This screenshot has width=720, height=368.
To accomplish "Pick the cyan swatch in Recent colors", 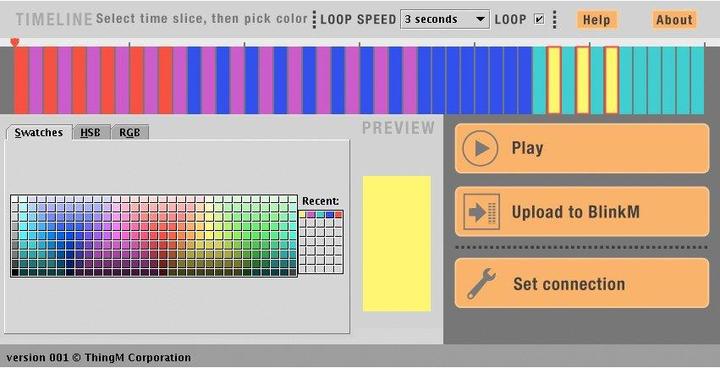I will [x=320, y=215].
